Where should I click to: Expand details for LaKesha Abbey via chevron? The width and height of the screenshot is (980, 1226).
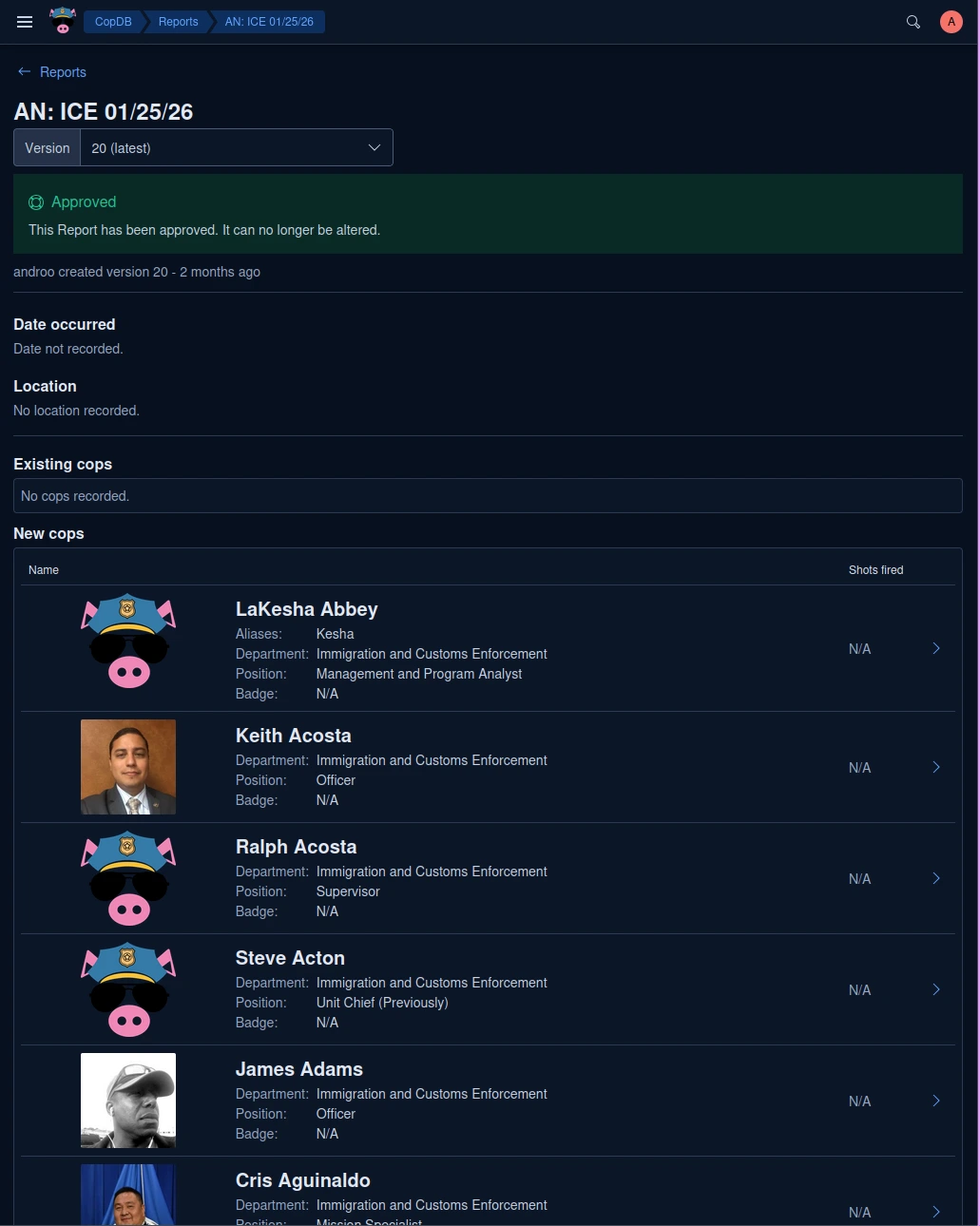pyautogui.click(x=936, y=648)
